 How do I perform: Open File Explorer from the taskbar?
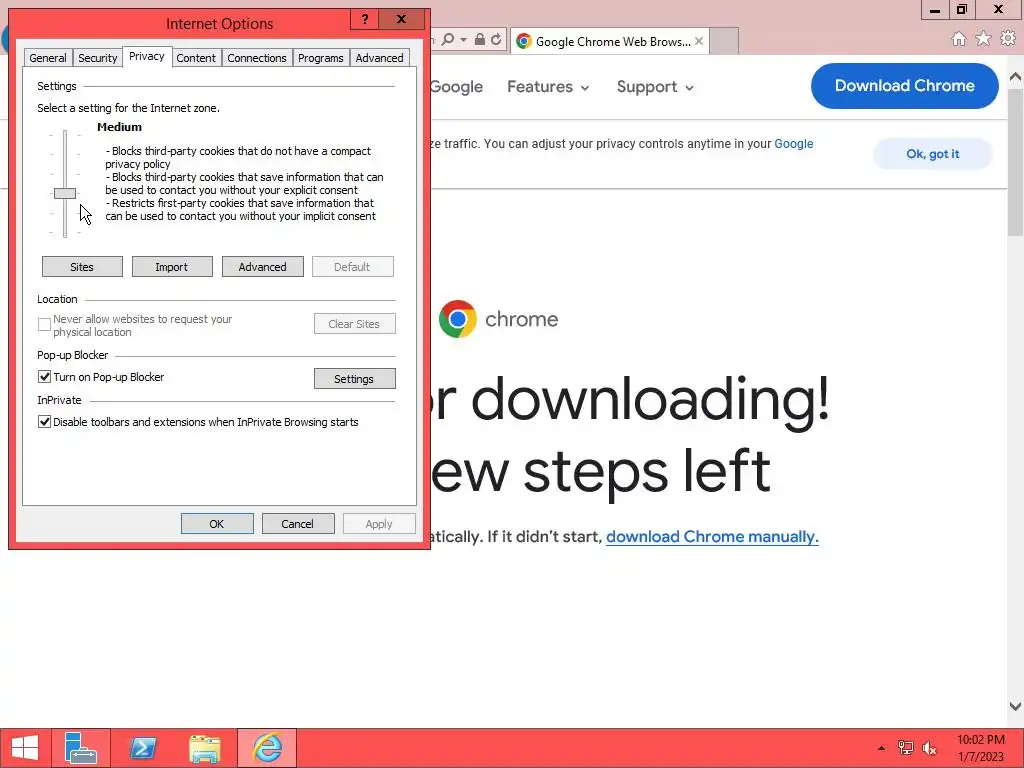coord(204,748)
